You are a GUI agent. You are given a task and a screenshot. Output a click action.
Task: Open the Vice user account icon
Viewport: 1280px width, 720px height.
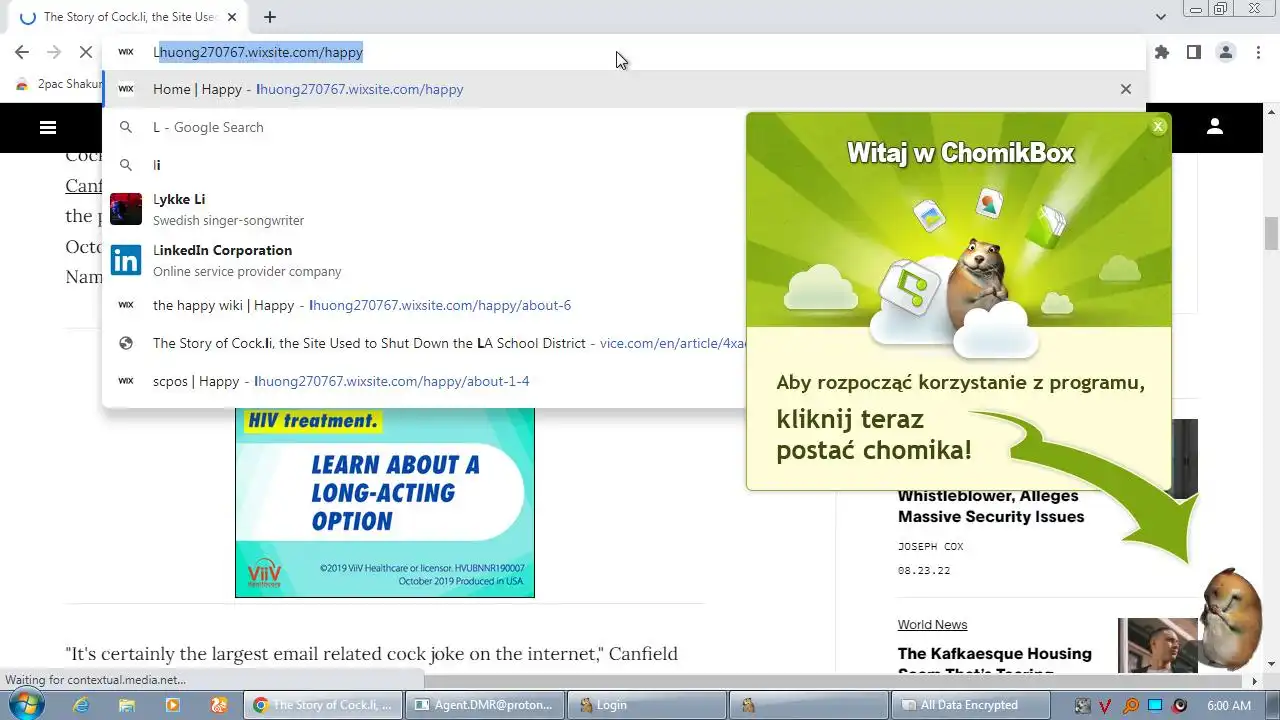point(1215,126)
